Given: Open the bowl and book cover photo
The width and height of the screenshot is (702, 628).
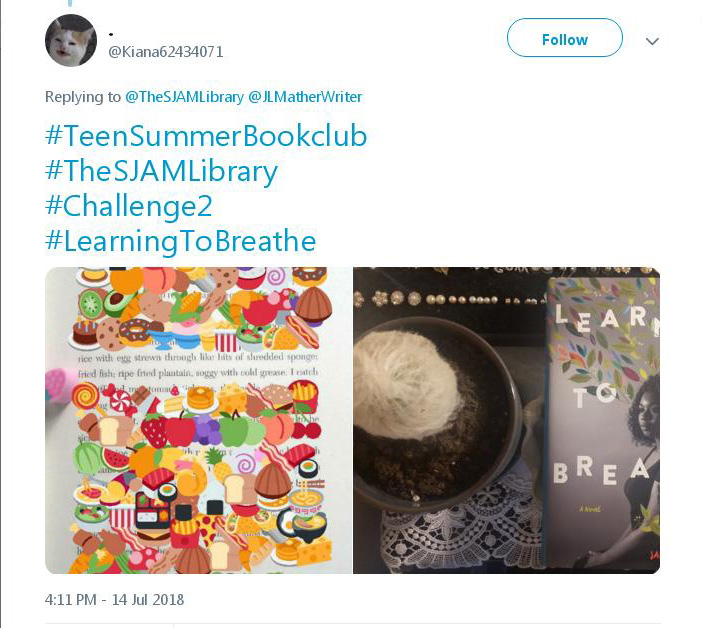Looking at the screenshot, I should pos(506,420).
